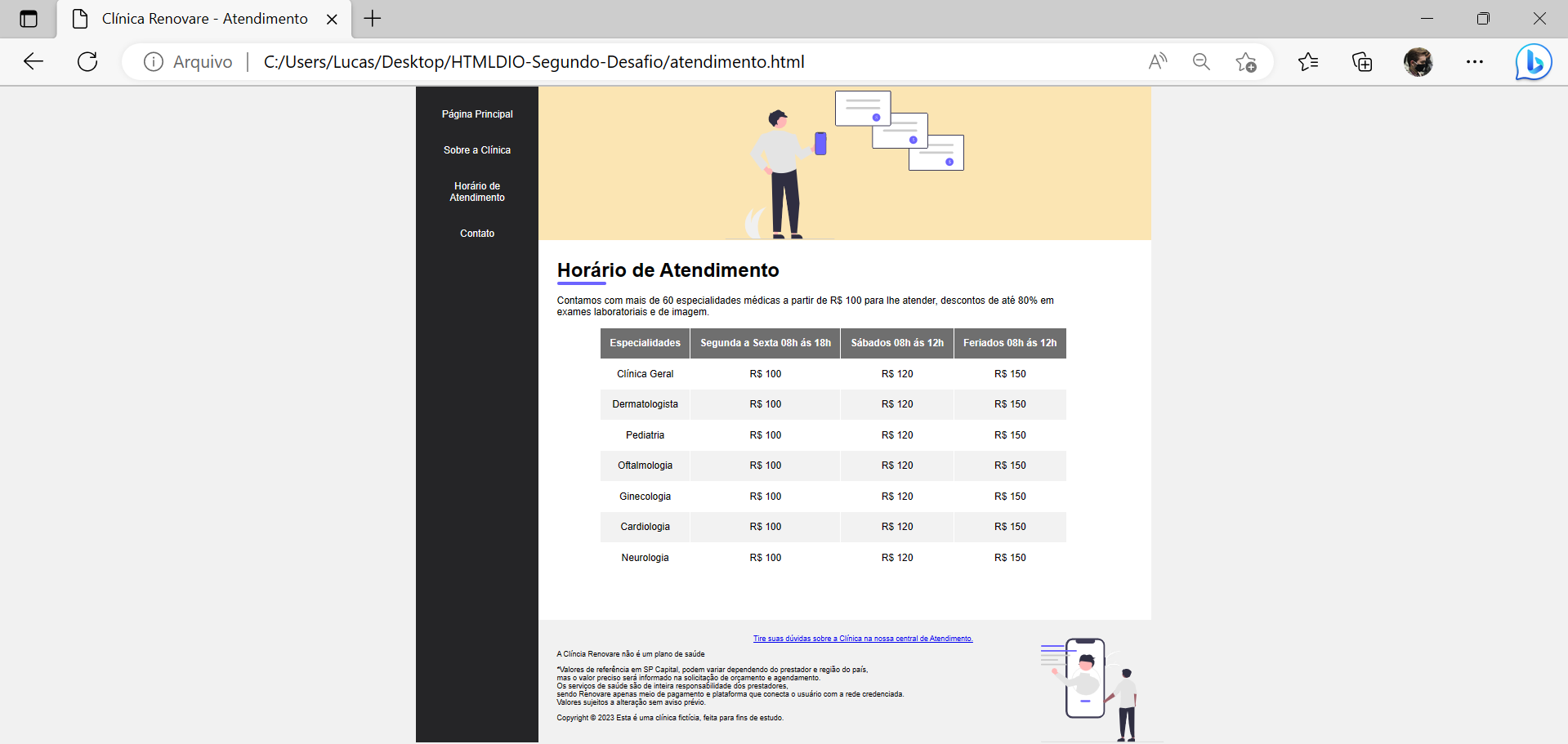1568x744 pixels.
Task: Click inside the address bar
Action: (x=572, y=61)
